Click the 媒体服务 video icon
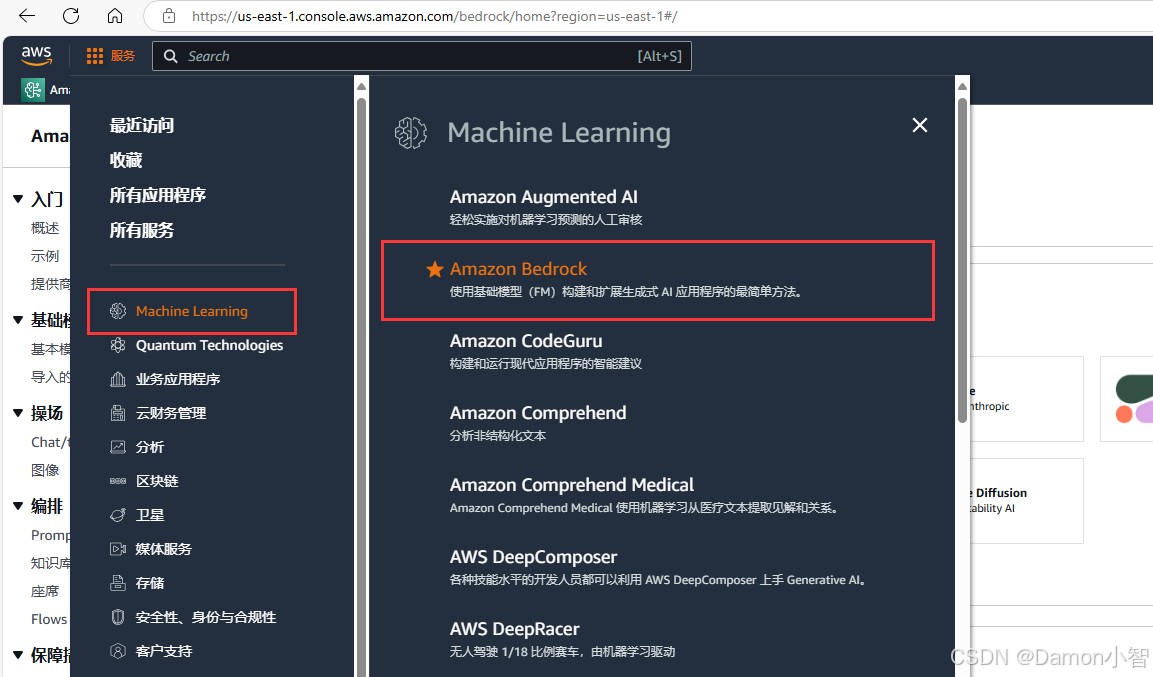 [118, 548]
